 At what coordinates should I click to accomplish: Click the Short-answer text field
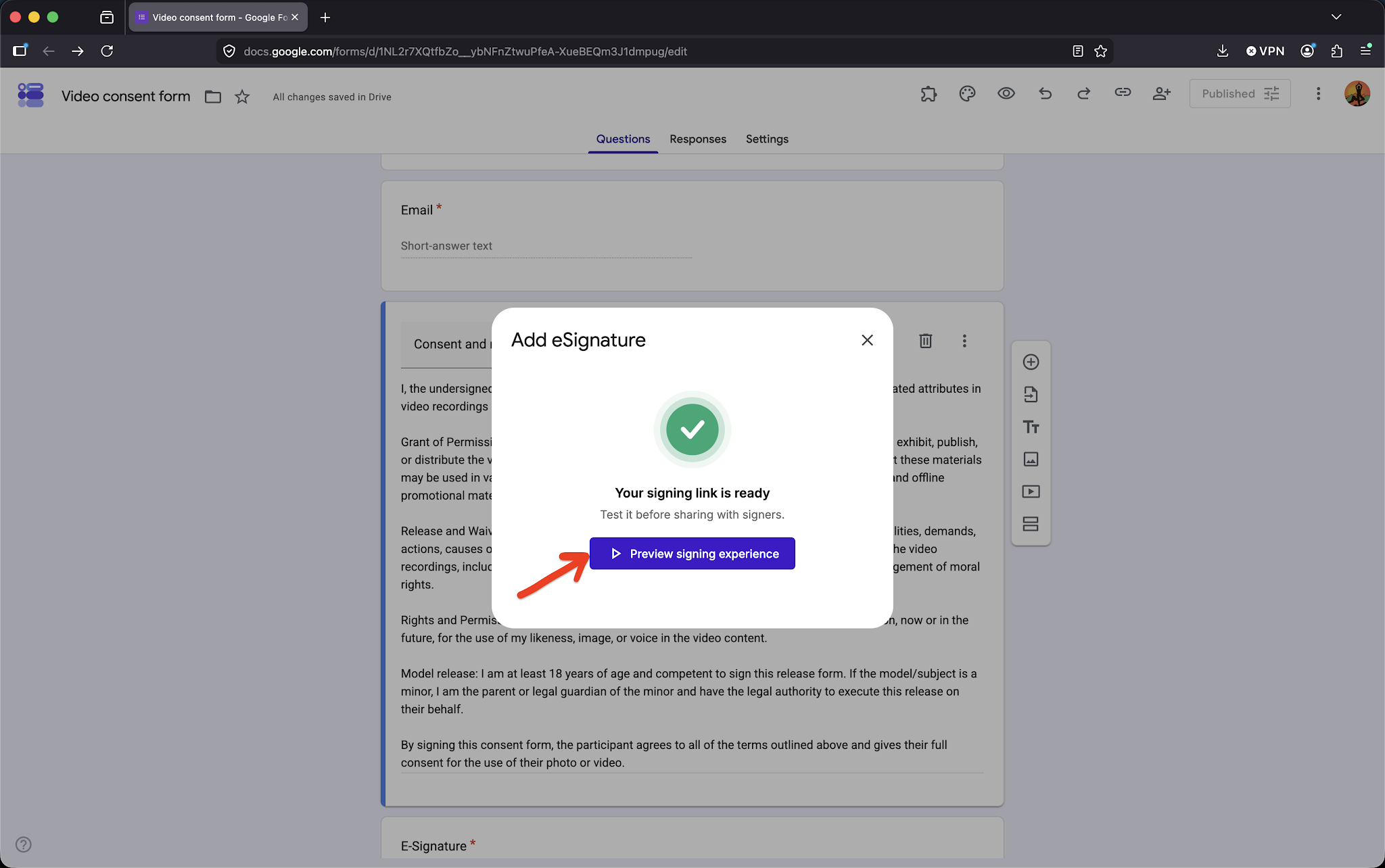[546, 246]
